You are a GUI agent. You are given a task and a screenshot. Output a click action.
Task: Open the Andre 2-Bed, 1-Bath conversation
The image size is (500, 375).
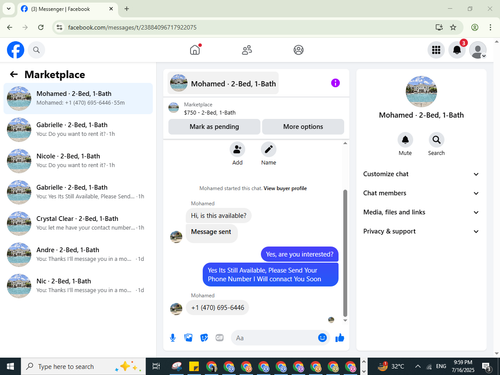click(x=78, y=254)
